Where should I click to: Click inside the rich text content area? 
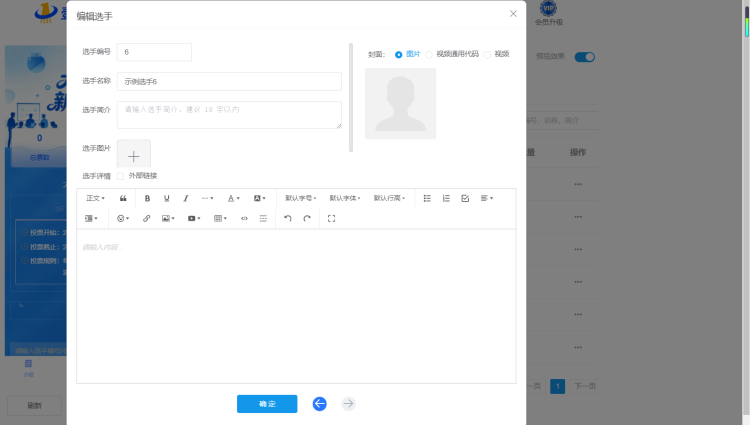(x=296, y=306)
